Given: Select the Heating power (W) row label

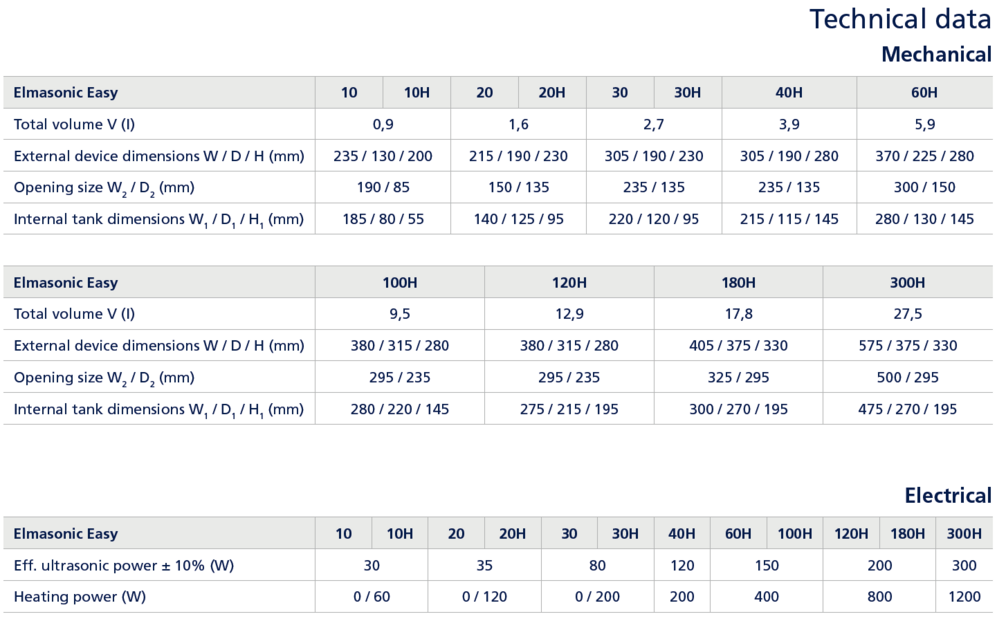Looking at the screenshot, I should [79, 597].
